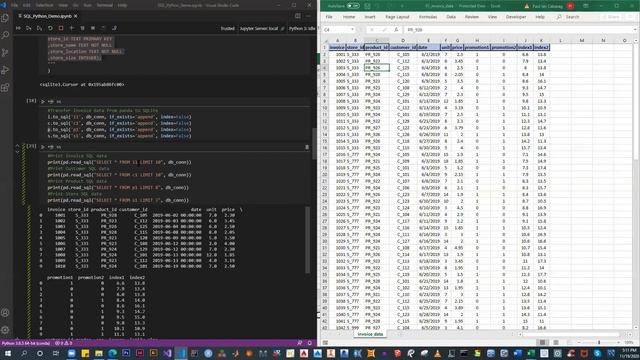
Task: Select invoice_data sheet tab
Action: point(370,334)
